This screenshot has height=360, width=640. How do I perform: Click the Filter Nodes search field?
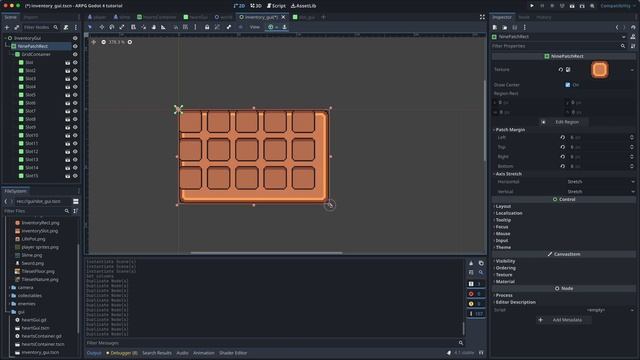40,27
